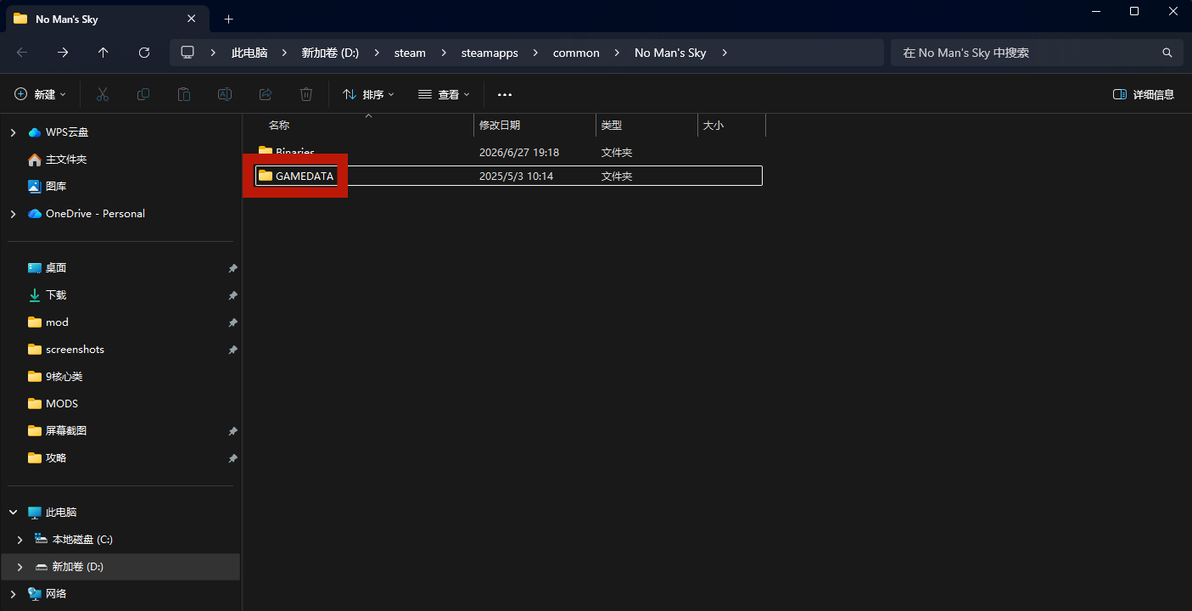
Task: Open the 排序 (Sort) dropdown
Action: [369, 94]
